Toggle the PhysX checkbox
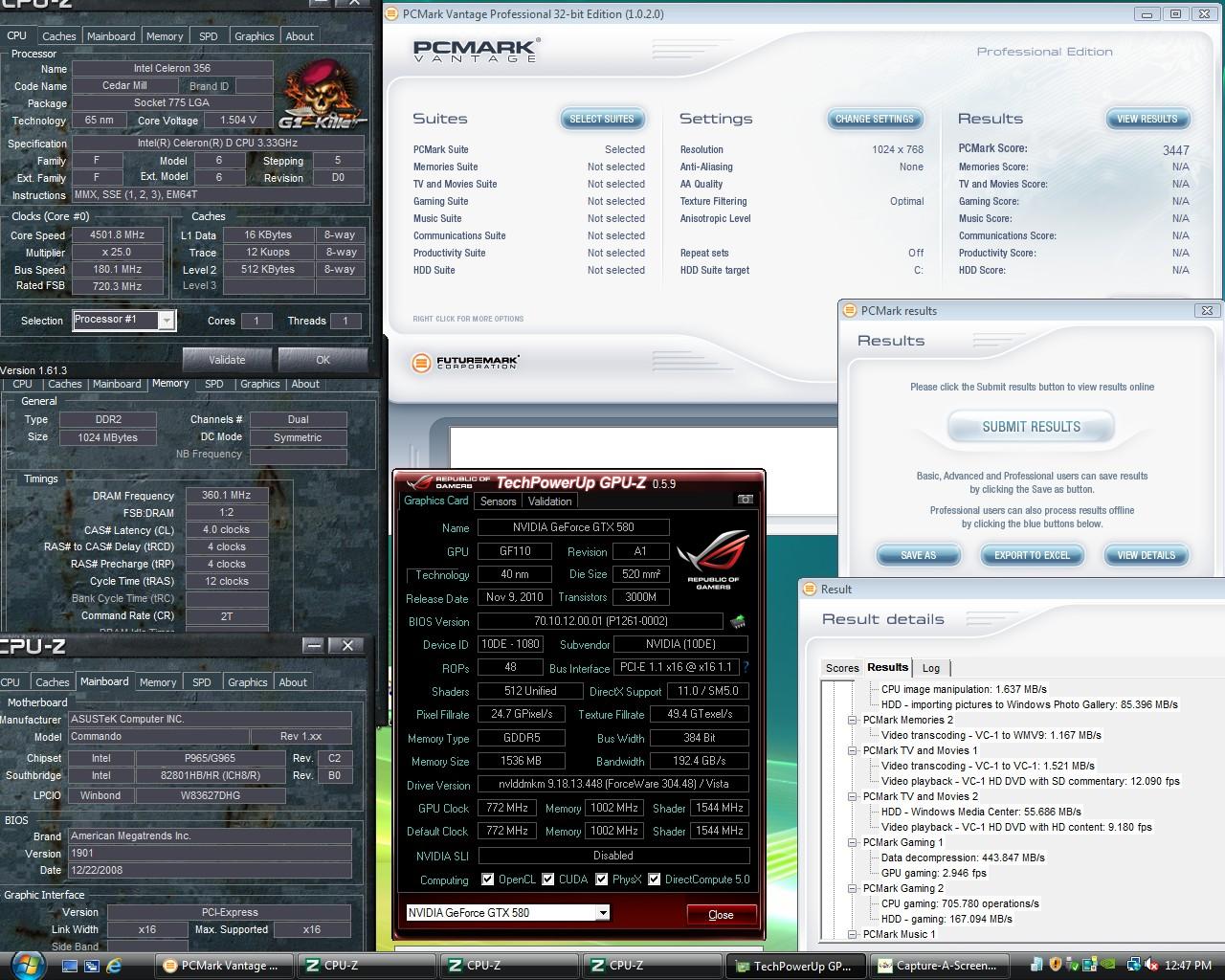1225x980 pixels. (602, 880)
